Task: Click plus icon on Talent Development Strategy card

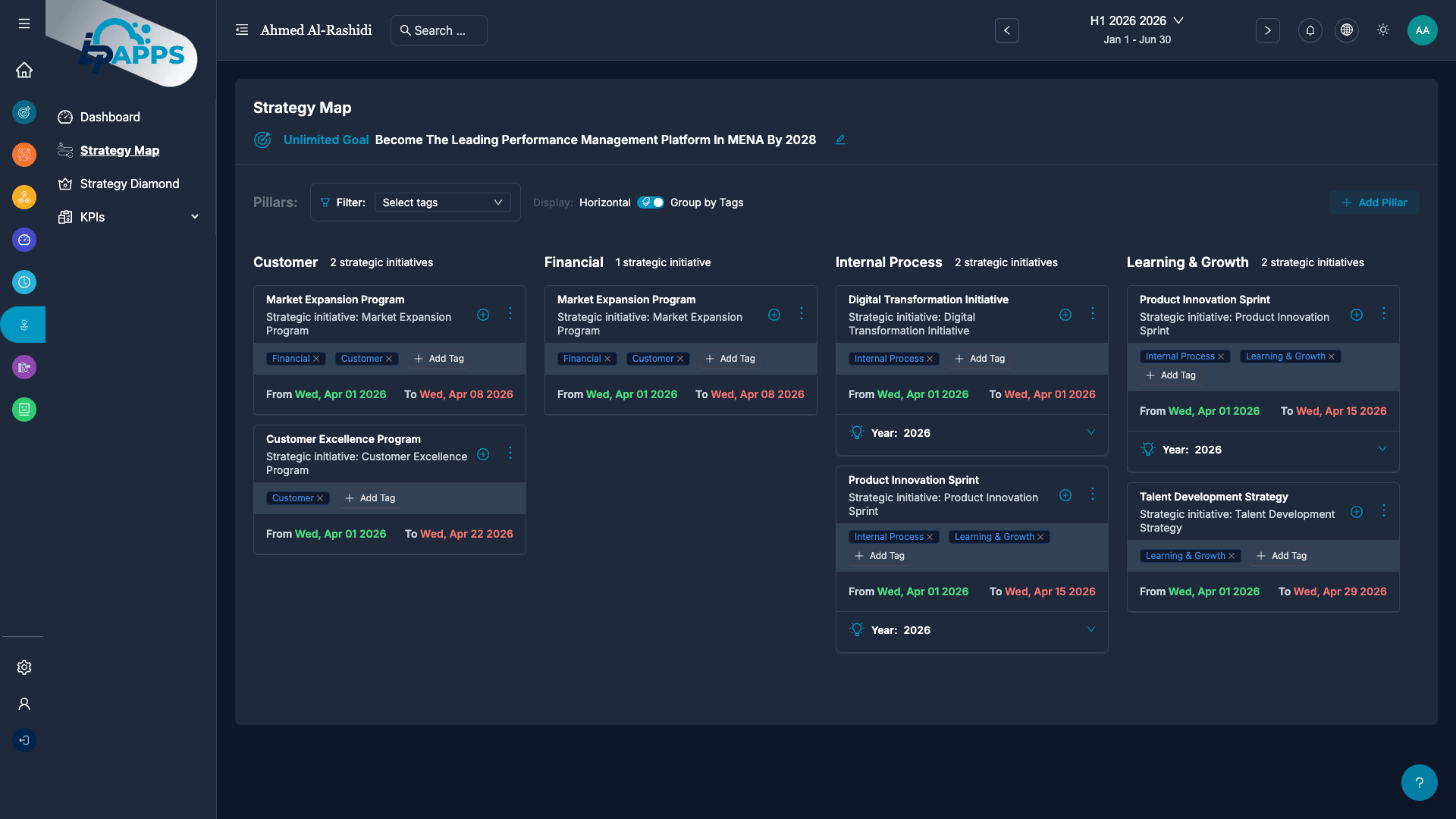Action: coord(1356,513)
